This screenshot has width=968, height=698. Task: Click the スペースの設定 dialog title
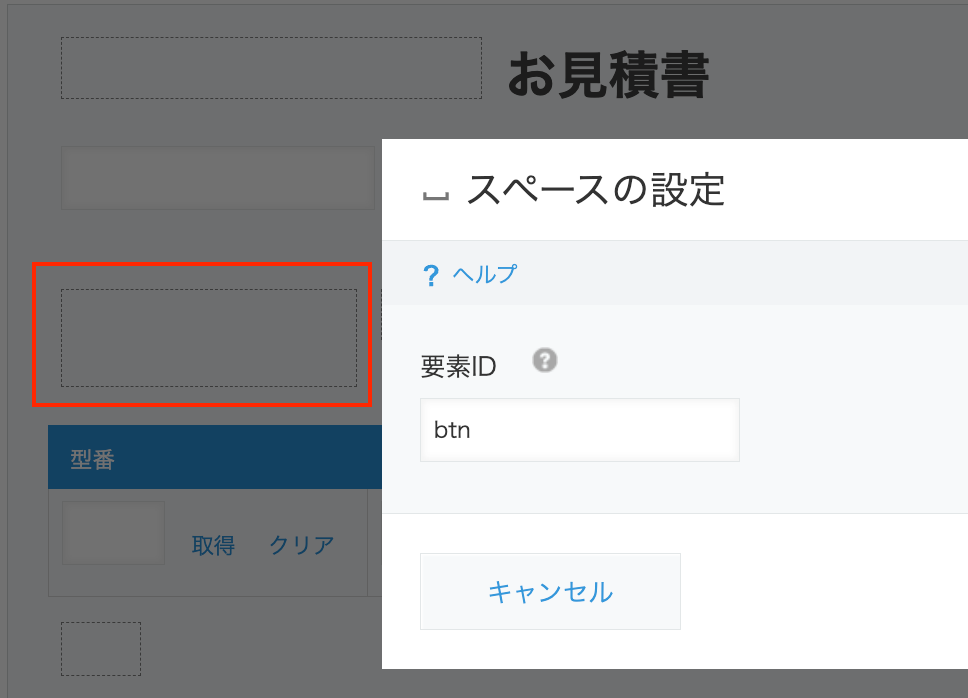(595, 189)
